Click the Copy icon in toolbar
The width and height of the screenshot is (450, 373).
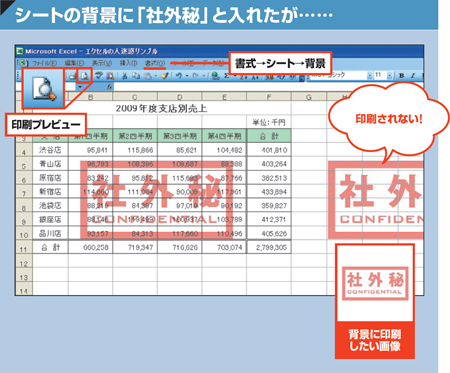pyautogui.click(x=136, y=76)
